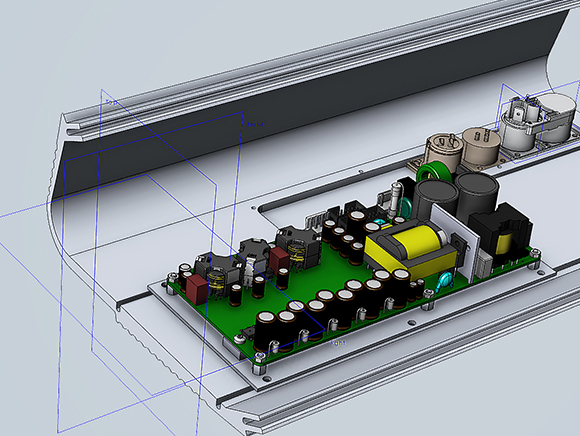
Task: Select the red film capacitor at board's left corner
Action: tap(196, 289)
